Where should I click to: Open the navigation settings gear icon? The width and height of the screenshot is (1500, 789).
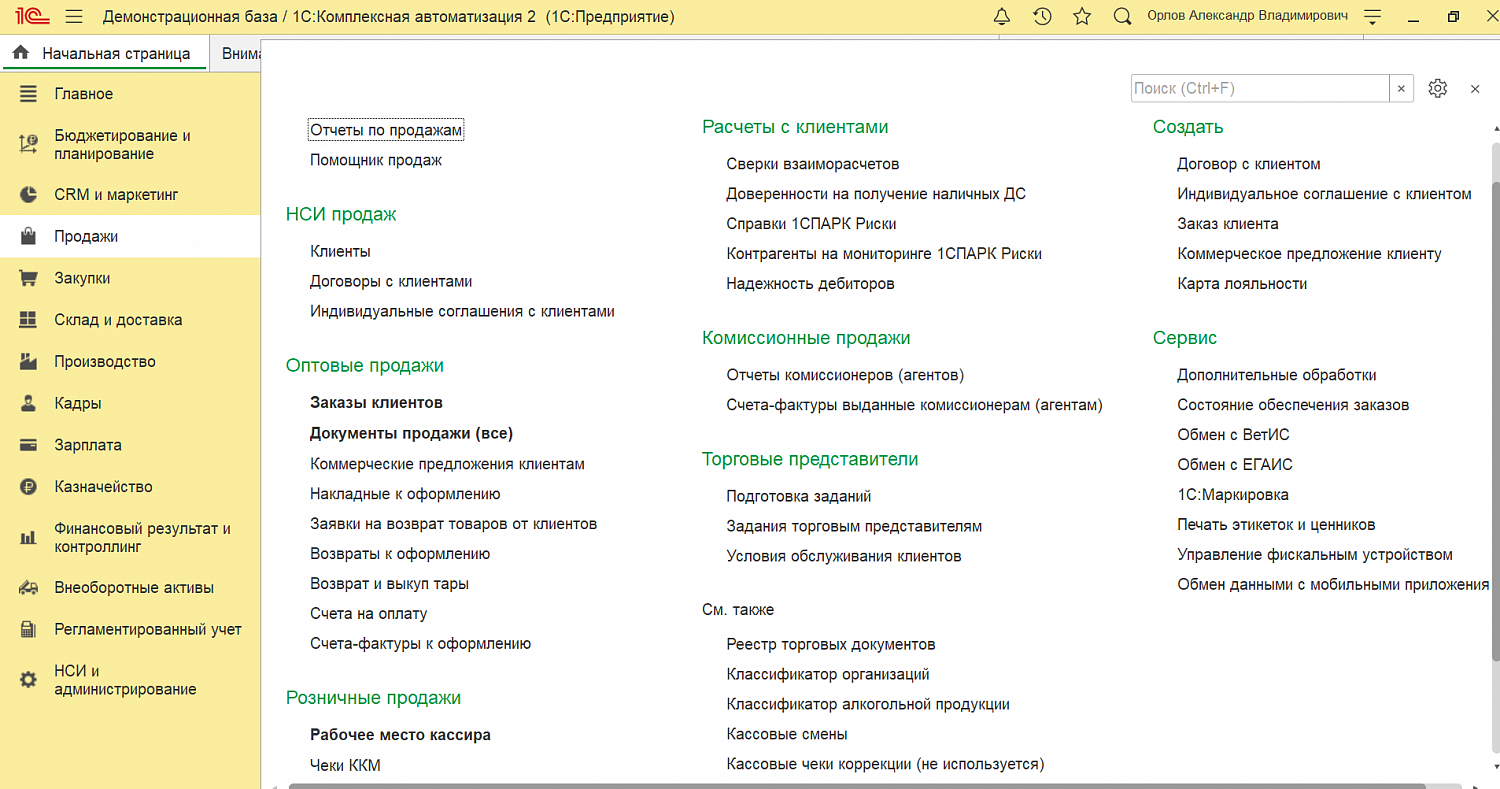click(1438, 88)
